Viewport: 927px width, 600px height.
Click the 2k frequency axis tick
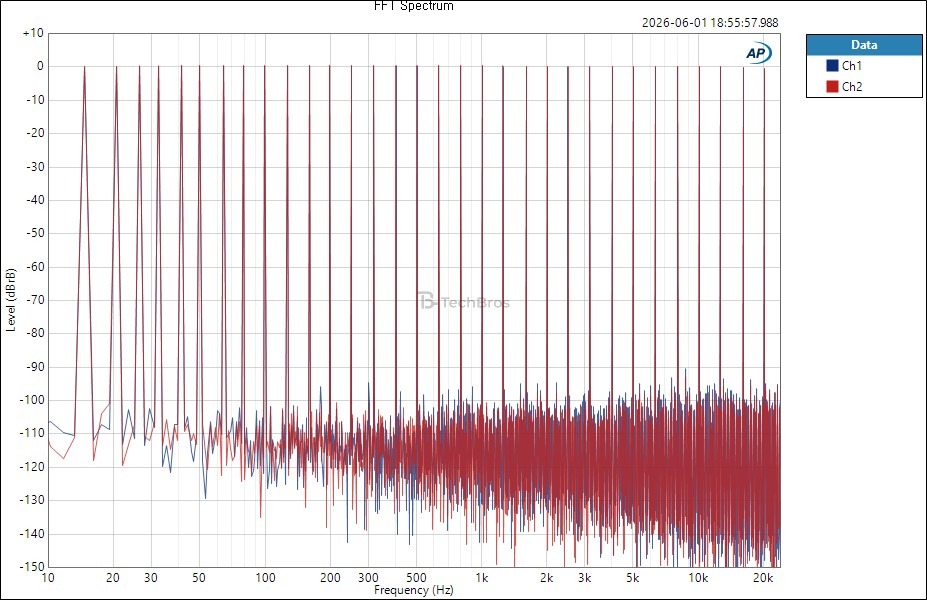tap(547, 578)
